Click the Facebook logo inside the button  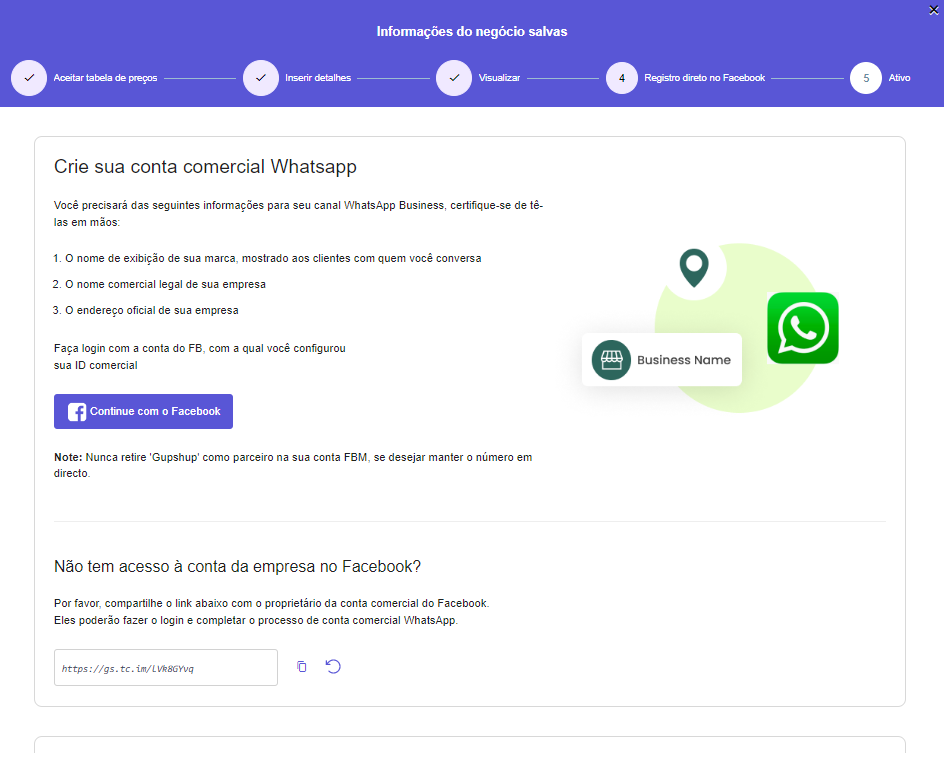(x=76, y=412)
